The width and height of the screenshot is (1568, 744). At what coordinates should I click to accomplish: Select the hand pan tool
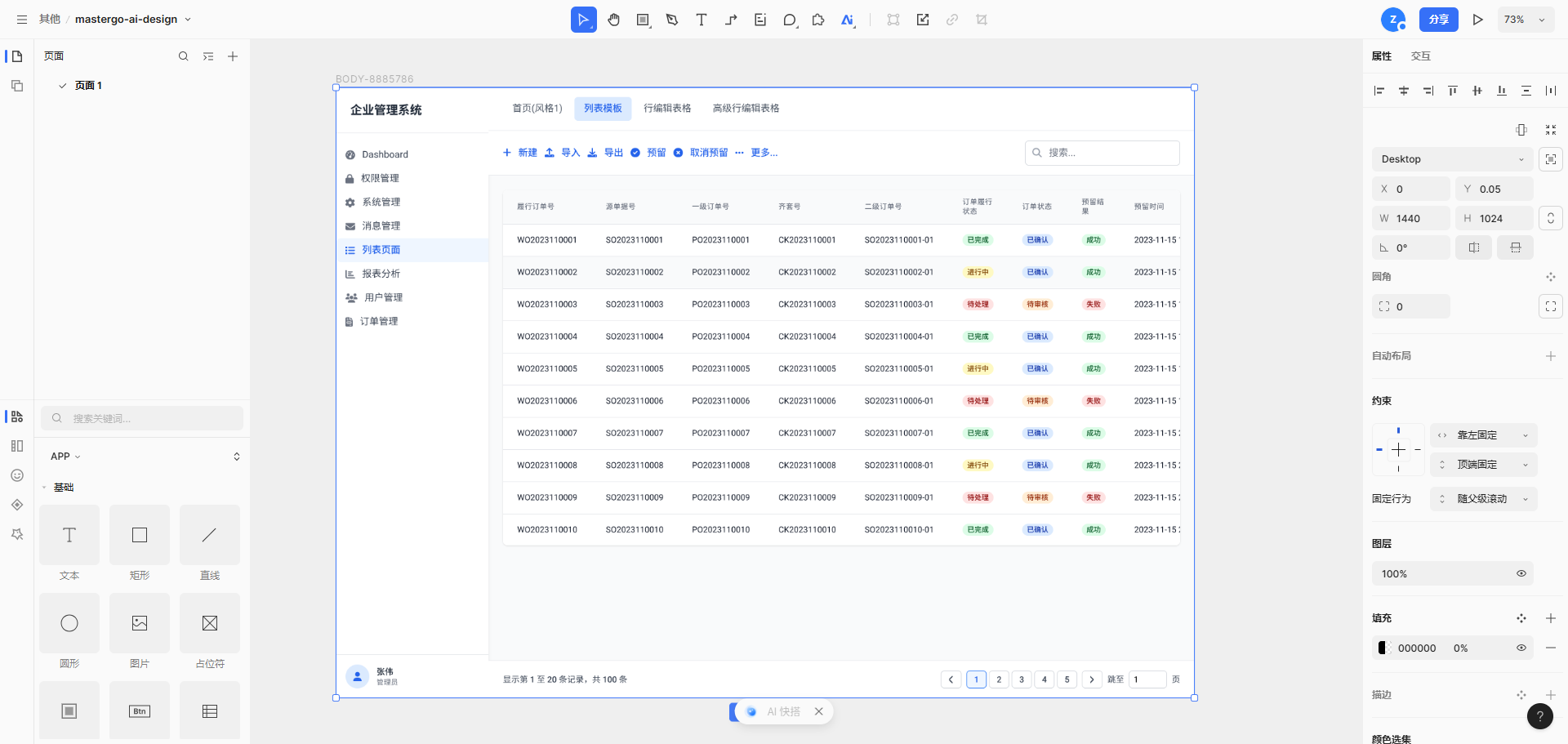point(613,20)
